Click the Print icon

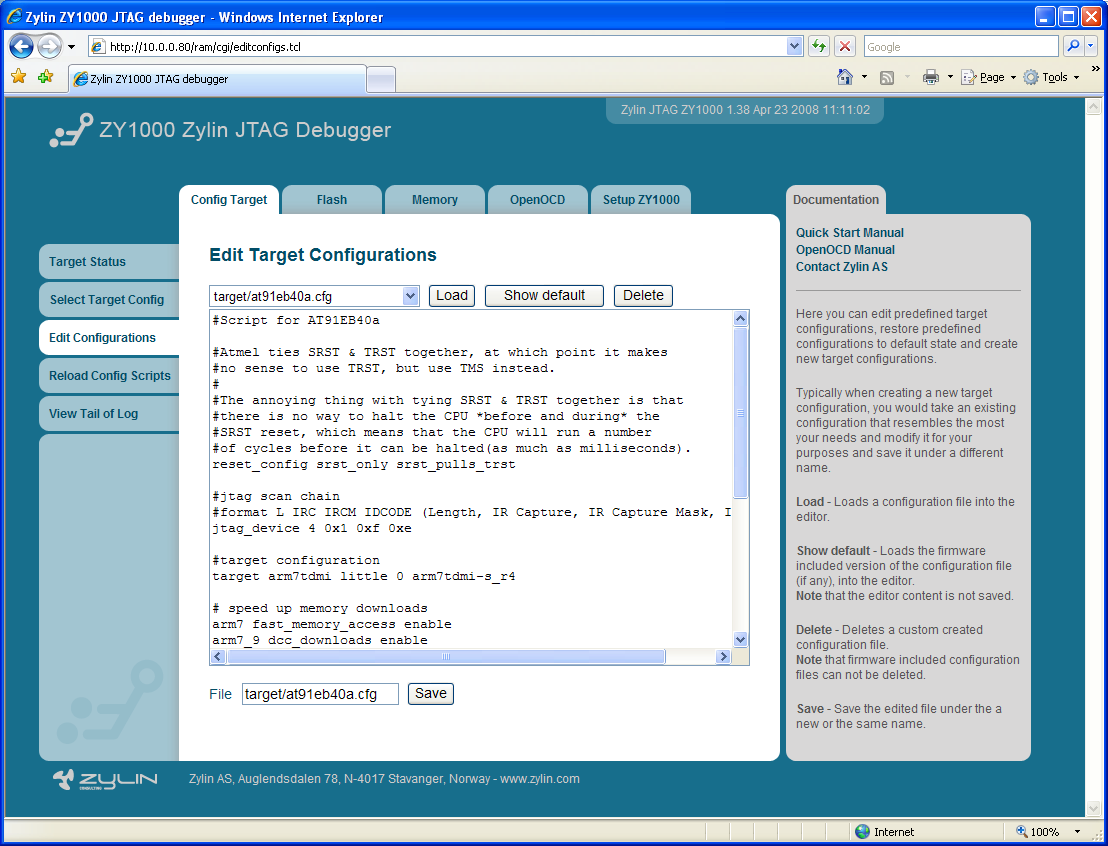pyautogui.click(x=931, y=77)
